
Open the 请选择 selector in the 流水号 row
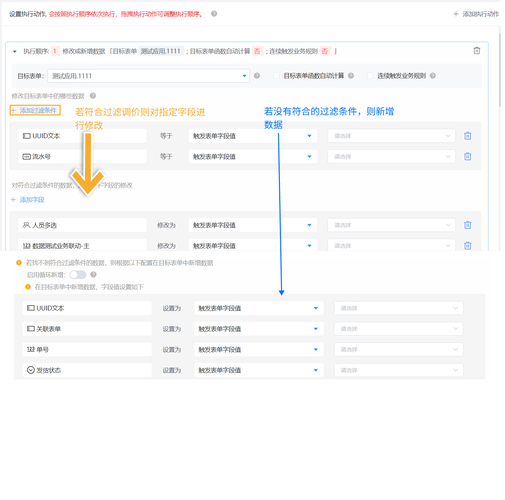391,157
